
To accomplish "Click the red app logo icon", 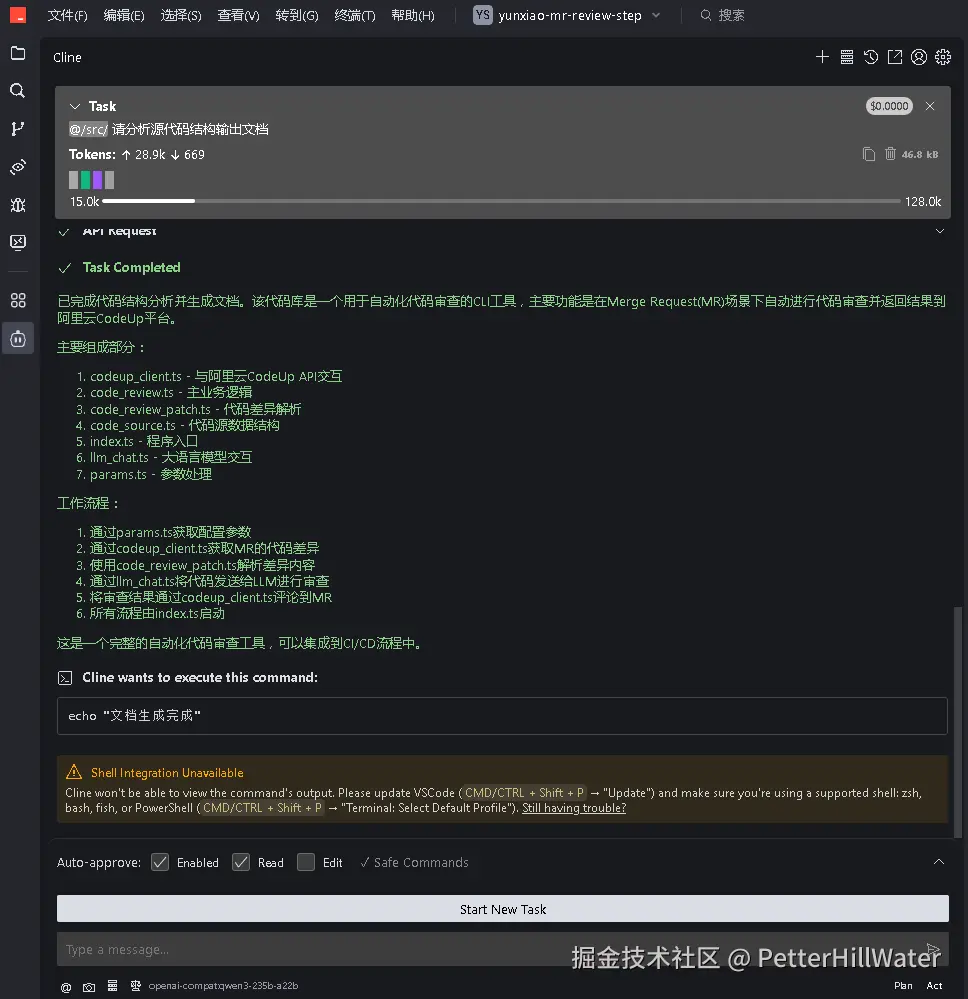I will coord(18,15).
